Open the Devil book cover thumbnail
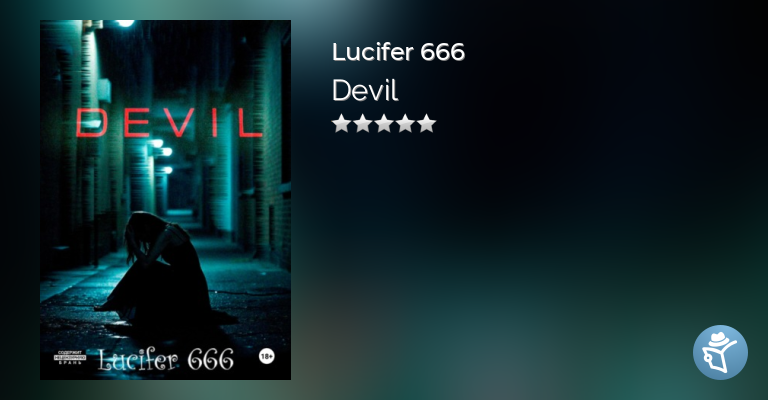Viewport: 768px width, 400px height. pyautogui.click(x=166, y=200)
